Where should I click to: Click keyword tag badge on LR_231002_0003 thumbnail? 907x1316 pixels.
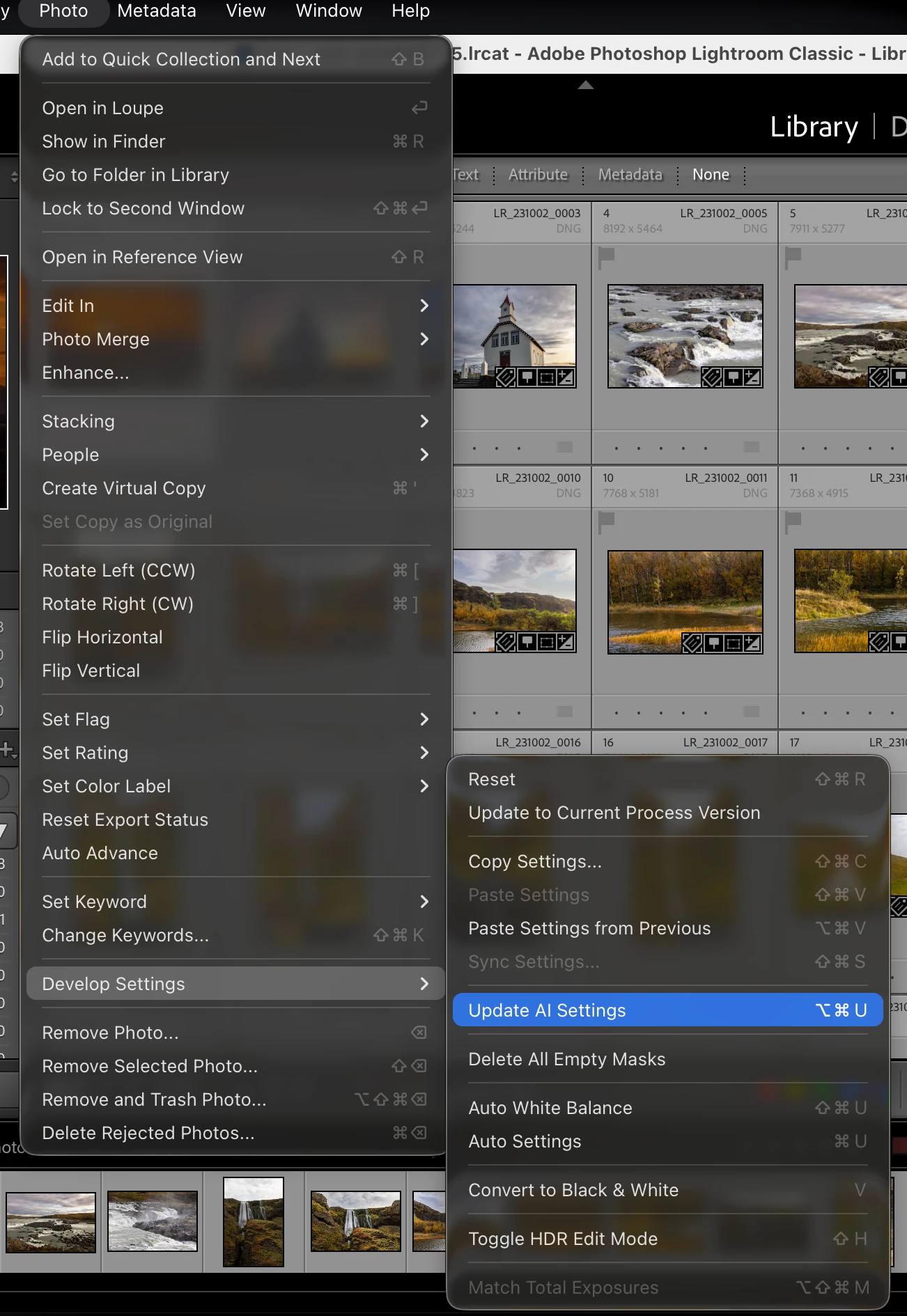tap(506, 378)
